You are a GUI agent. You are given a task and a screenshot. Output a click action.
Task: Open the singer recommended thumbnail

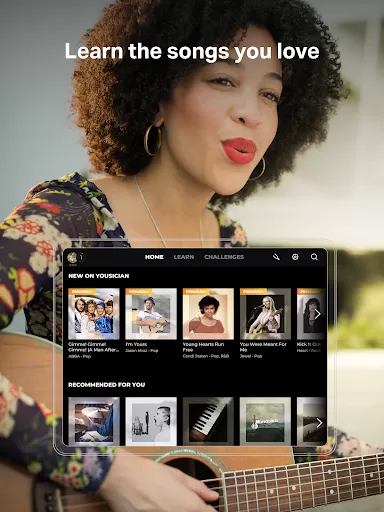[151, 421]
